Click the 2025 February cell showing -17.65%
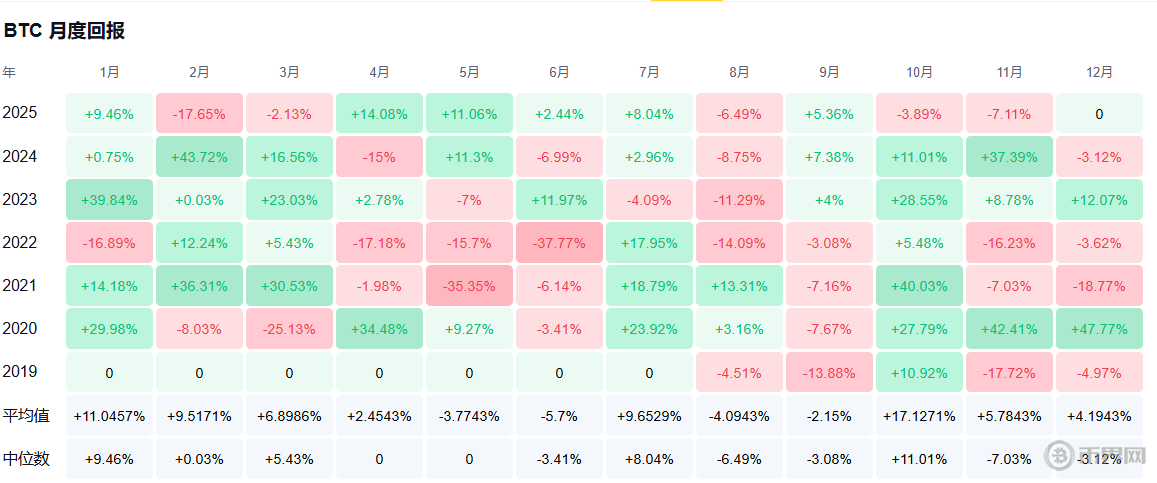Image resolution: width=1157 pixels, height=483 pixels. (199, 114)
